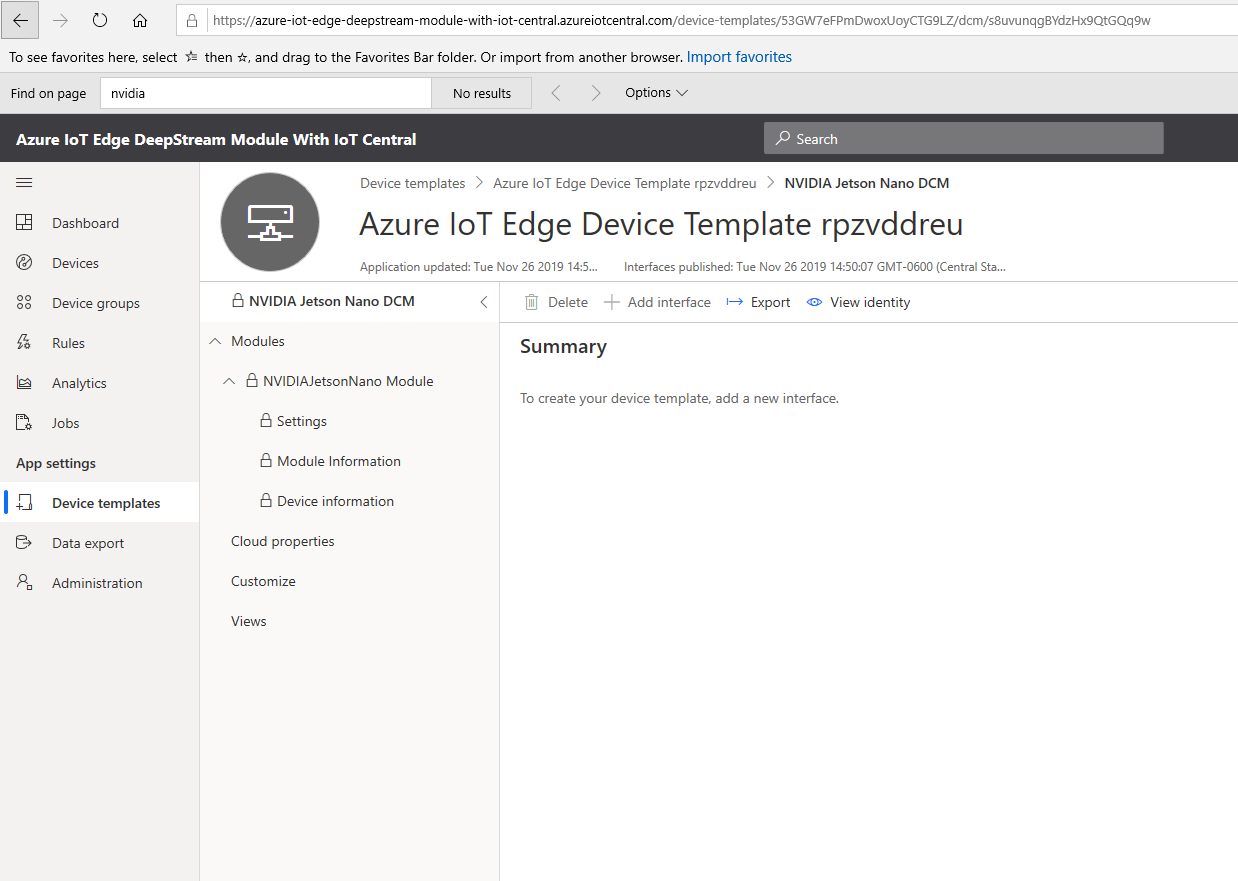Open Cloud properties in the template tree
Viewport: 1238px width, 881px height.
[283, 541]
